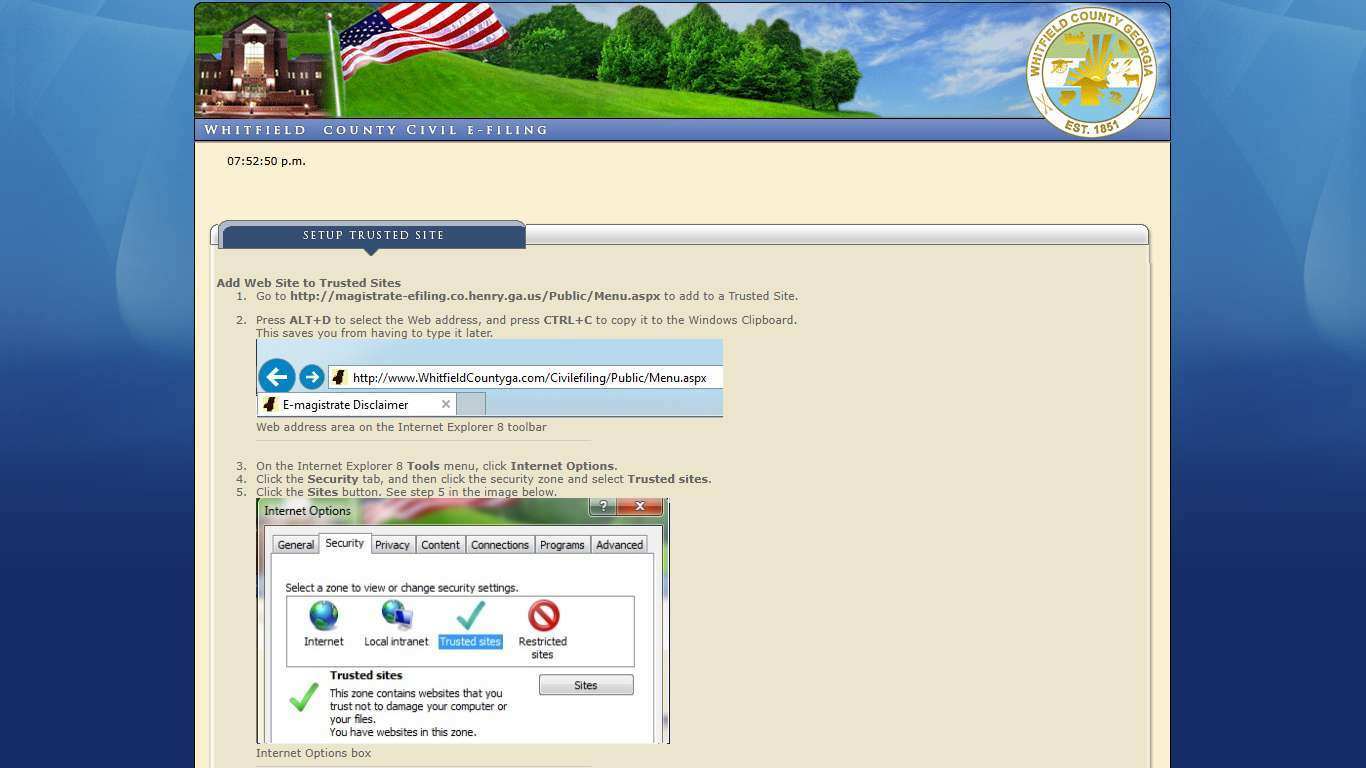Open the Setup Trusted Site tab

coord(373,236)
